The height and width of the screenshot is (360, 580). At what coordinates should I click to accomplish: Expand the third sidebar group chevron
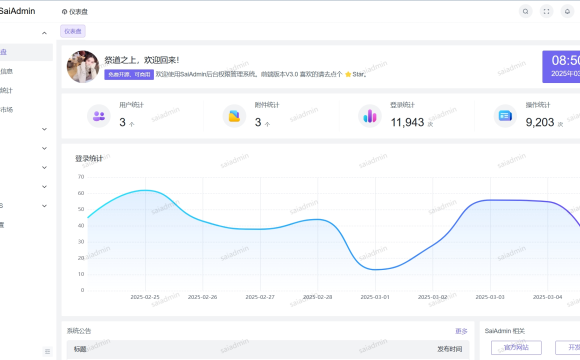tap(44, 148)
